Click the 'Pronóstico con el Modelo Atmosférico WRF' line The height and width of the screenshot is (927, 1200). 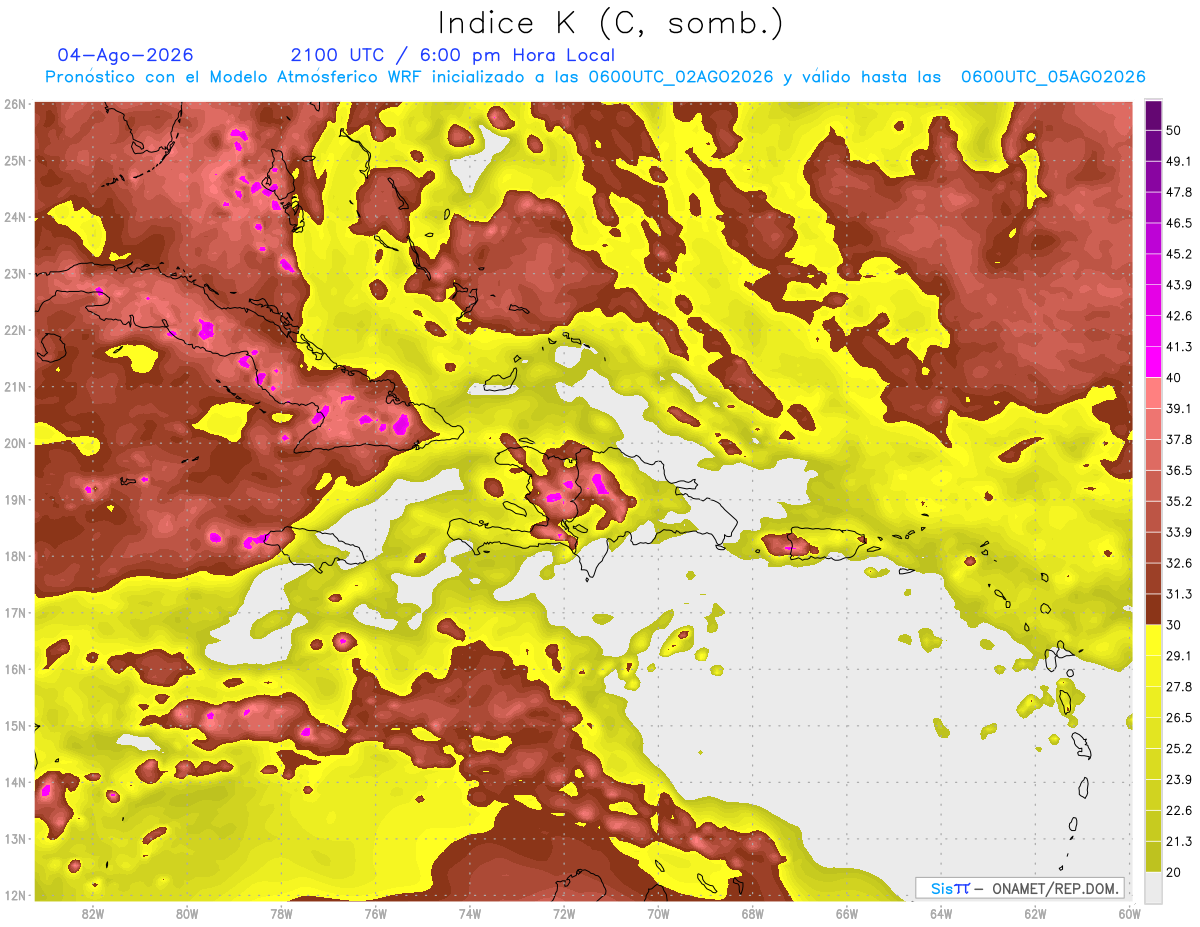click(594, 77)
